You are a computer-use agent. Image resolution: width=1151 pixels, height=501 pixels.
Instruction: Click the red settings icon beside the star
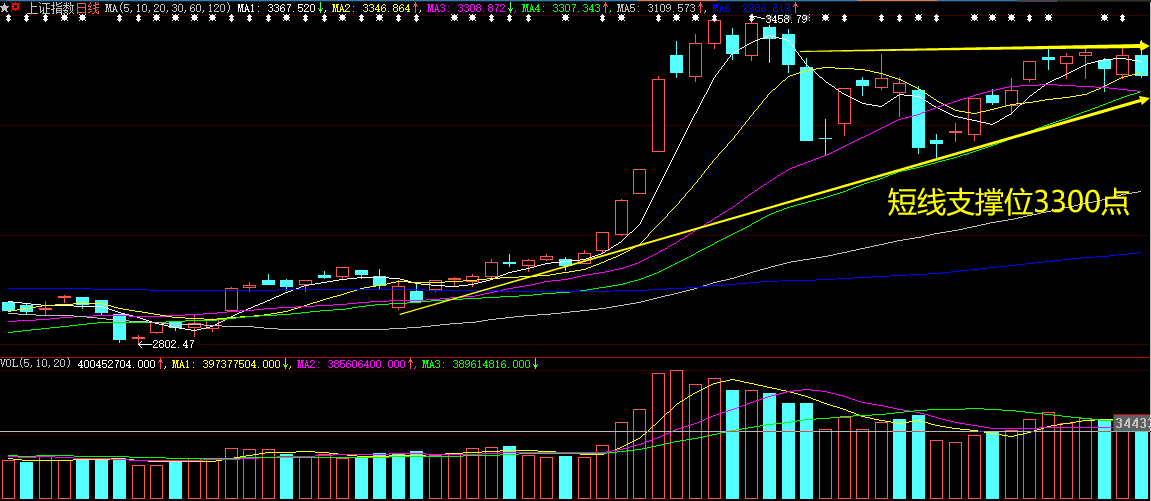pos(16,8)
